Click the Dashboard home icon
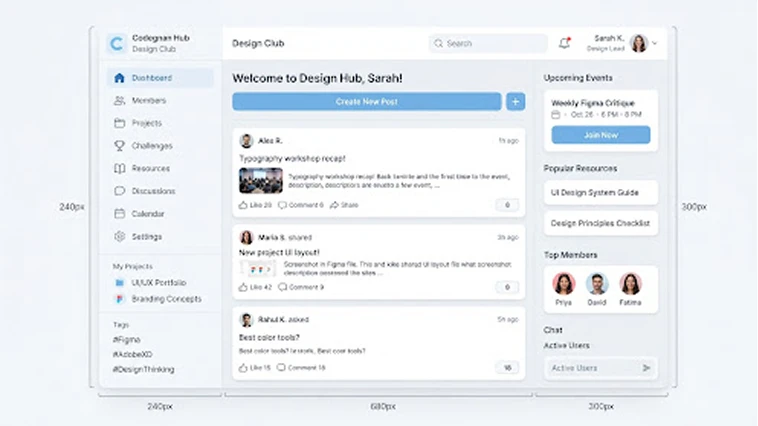 (119, 78)
